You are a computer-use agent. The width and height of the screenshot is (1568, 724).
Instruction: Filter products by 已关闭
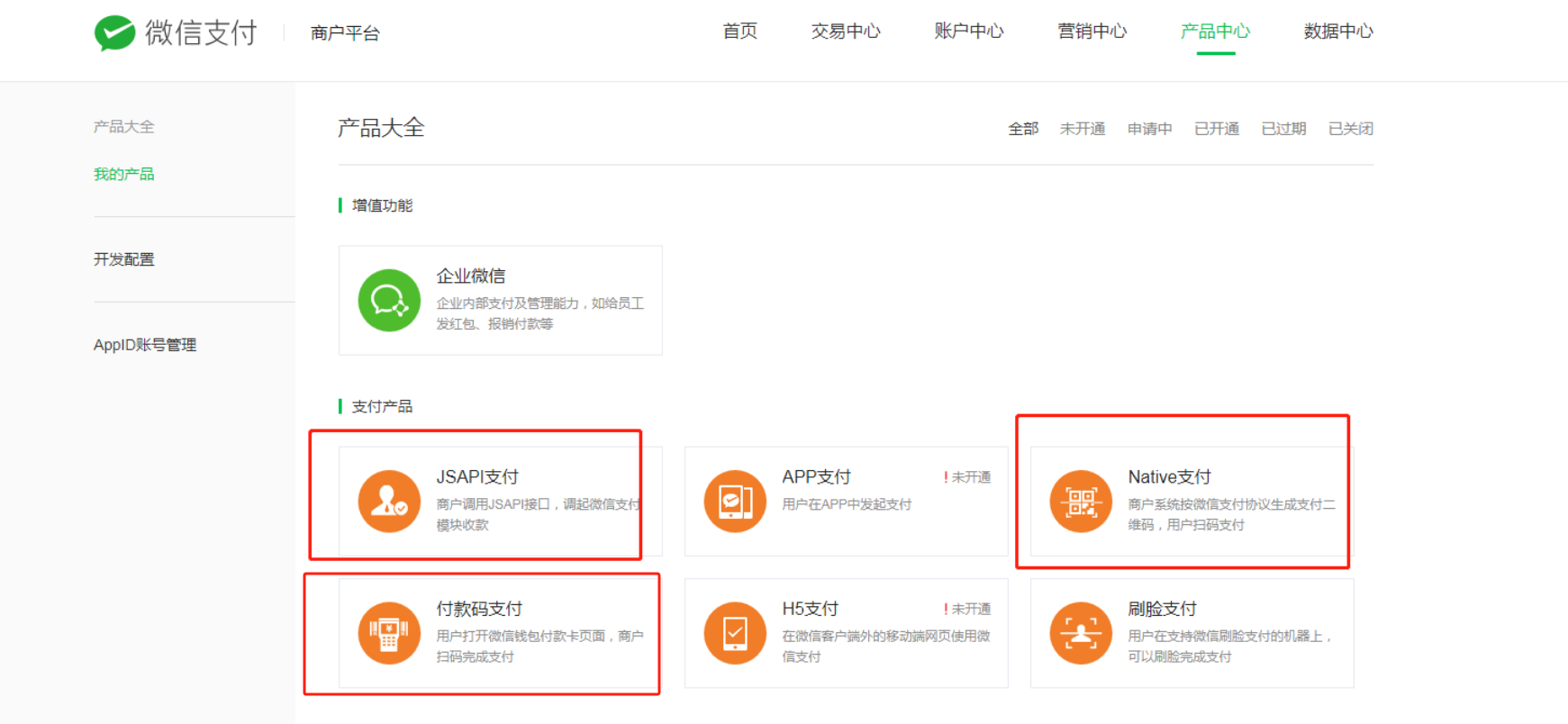click(1351, 129)
